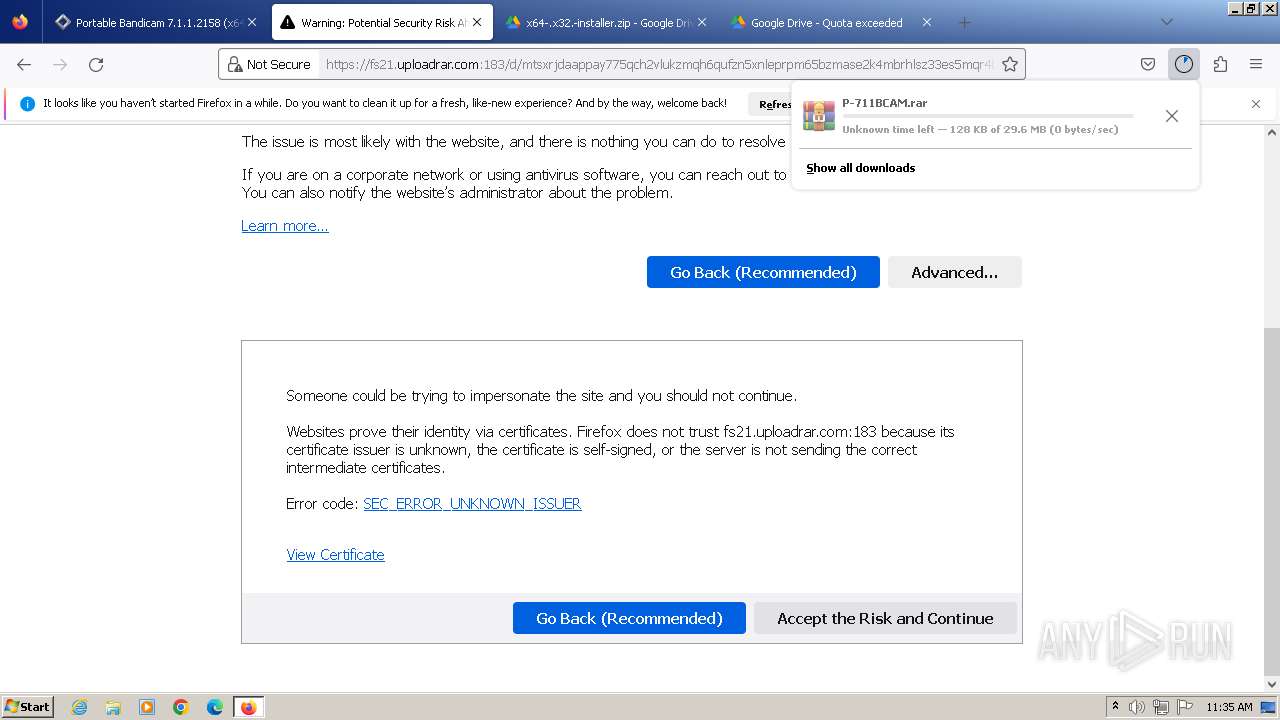Go back one page with back arrow
The height and width of the screenshot is (720, 1280).
(24, 64)
